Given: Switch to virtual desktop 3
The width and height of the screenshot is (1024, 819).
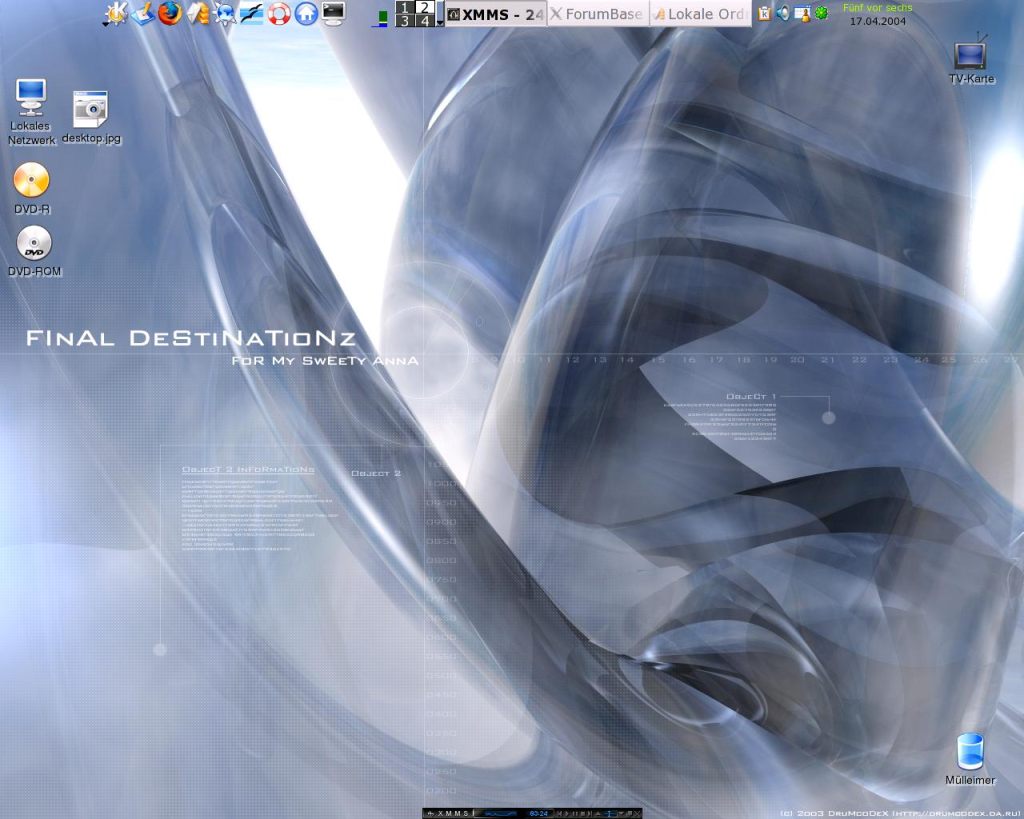Looking at the screenshot, I should click(405, 21).
